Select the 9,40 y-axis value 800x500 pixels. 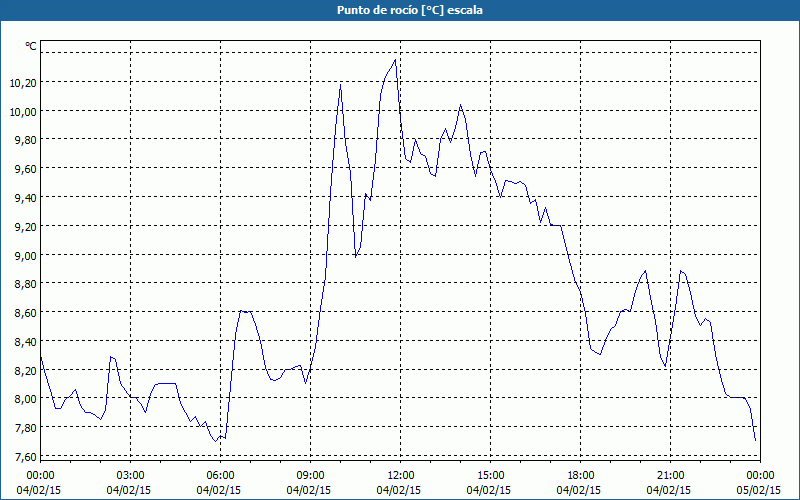coord(26,197)
